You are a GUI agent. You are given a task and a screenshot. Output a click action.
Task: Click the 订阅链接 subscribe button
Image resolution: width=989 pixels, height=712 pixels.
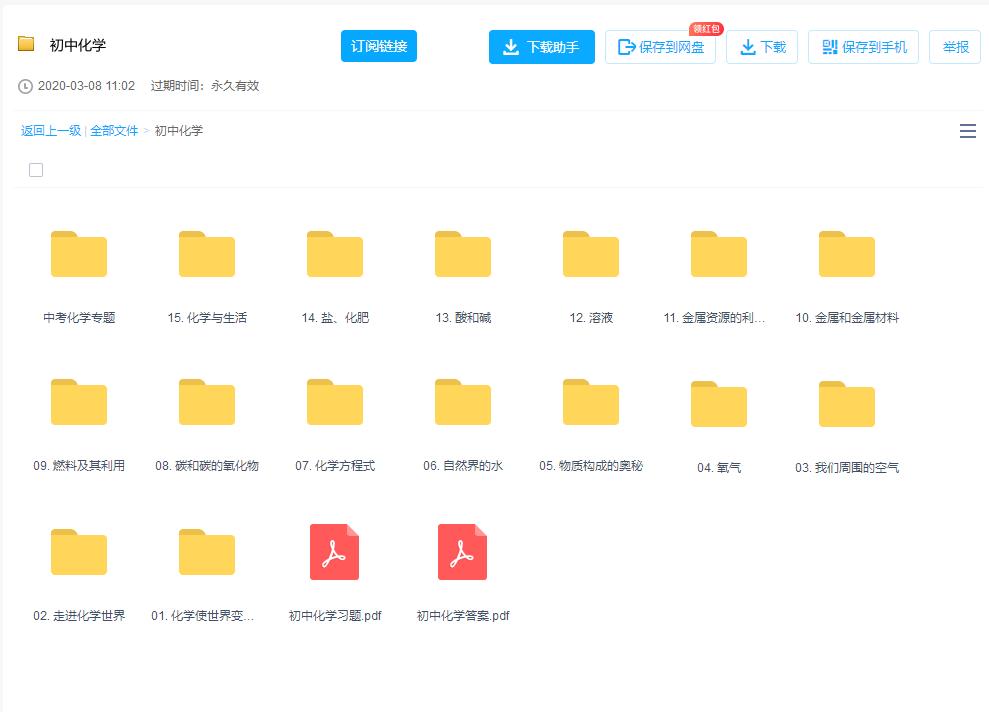click(x=378, y=46)
